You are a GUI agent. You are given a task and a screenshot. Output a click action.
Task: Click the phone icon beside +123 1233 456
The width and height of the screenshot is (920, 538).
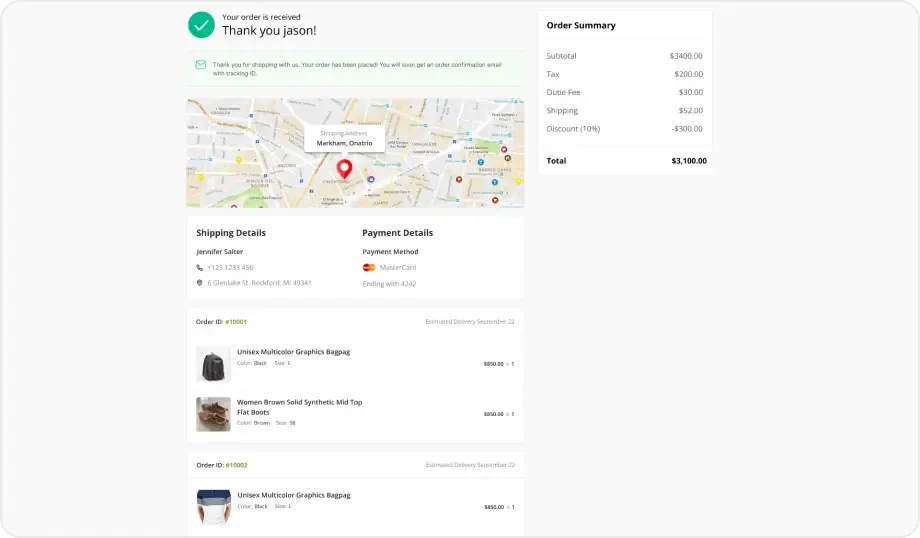click(199, 268)
